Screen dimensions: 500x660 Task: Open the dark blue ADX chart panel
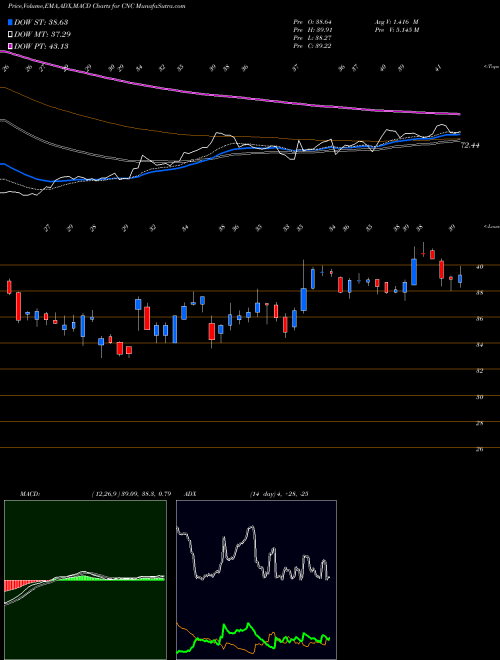(256, 580)
